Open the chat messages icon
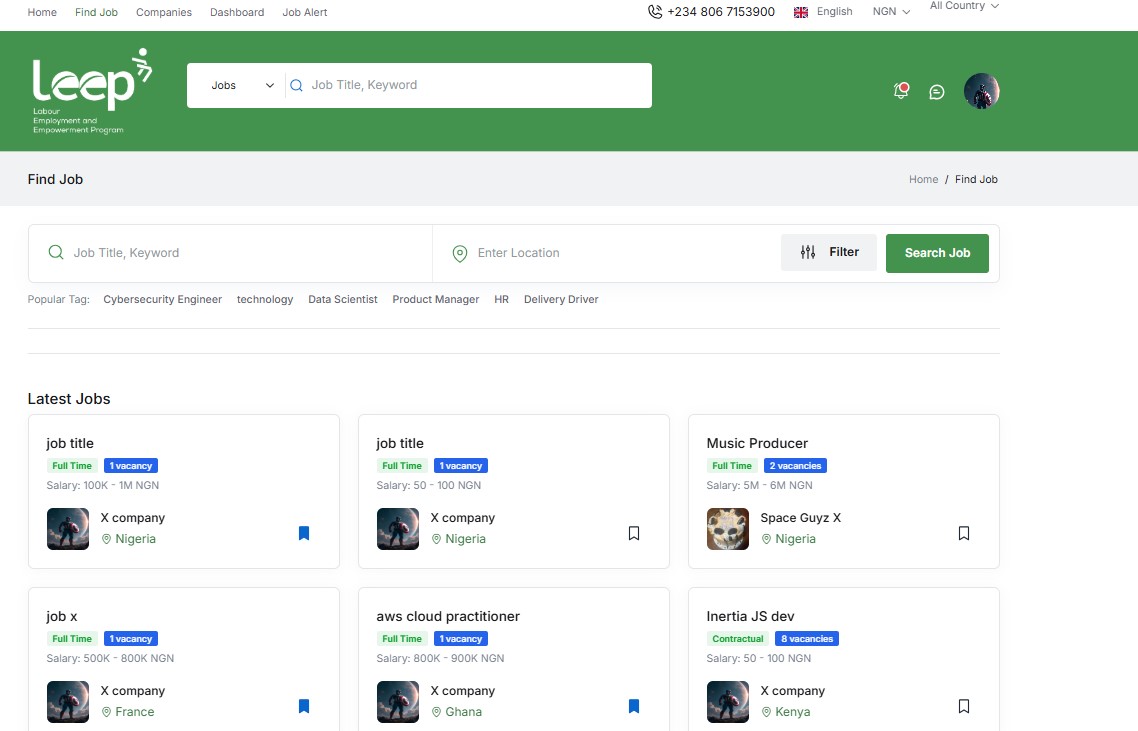The image size is (1138, 731). [936, 91]
